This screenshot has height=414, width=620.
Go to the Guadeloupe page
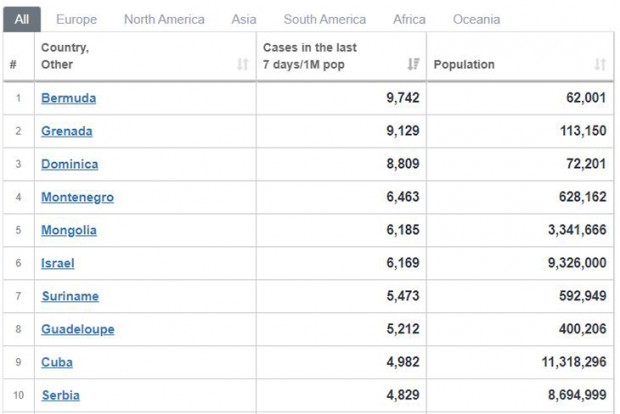(x=77, y=329)
